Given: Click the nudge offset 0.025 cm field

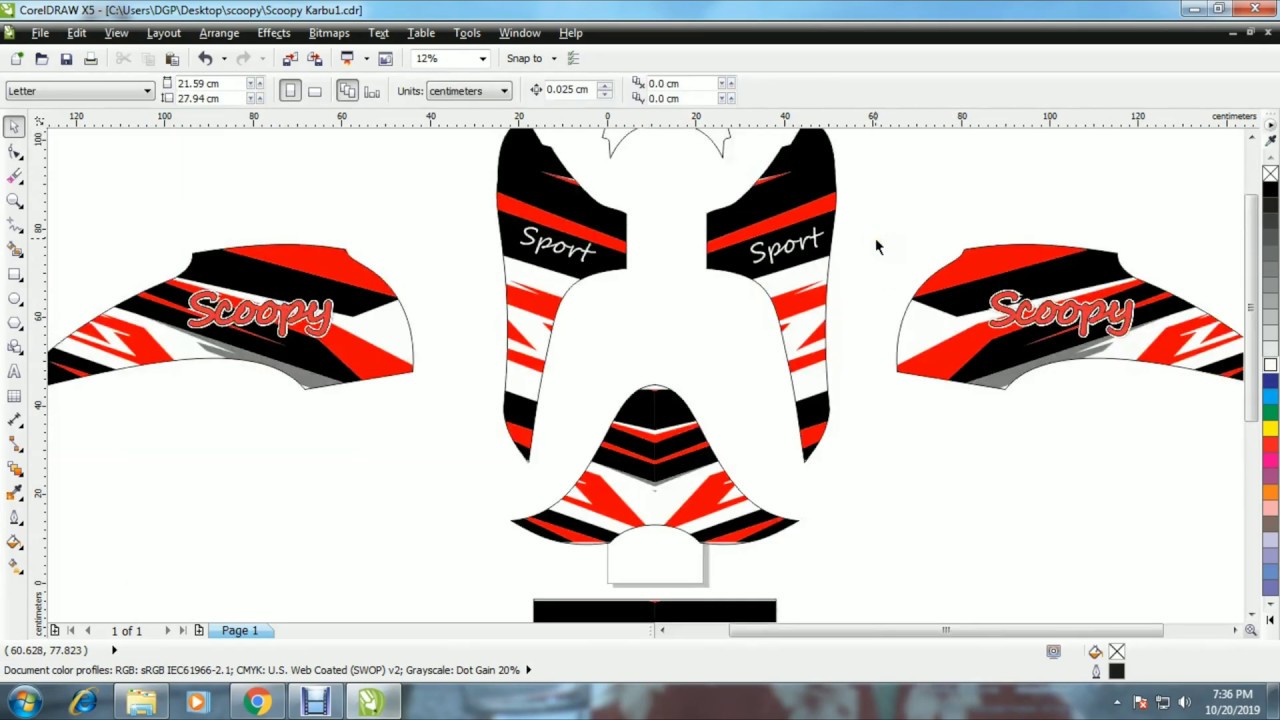Looking at the screenshot, I should coord(570,90).
